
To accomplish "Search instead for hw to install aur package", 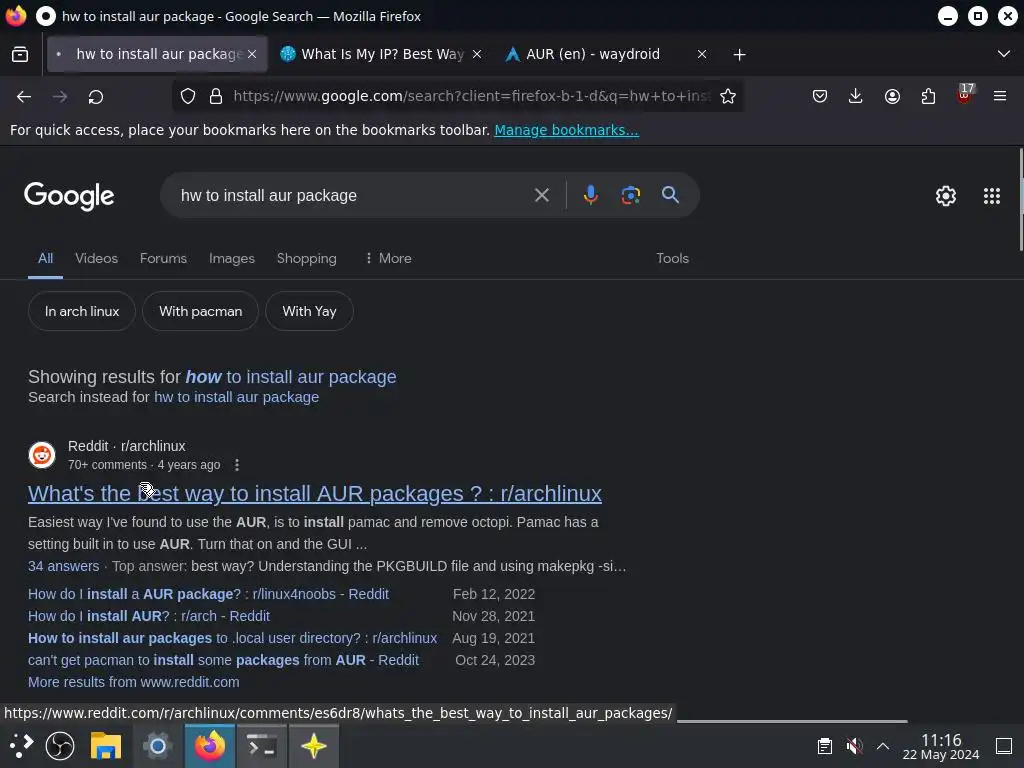I will [x=236, y=397].
